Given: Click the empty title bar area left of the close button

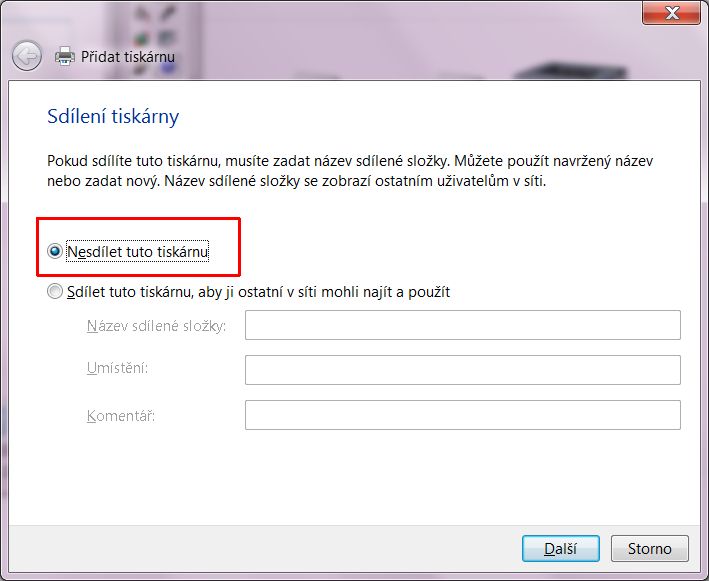Looking at the screenshot, I should 400,14.
